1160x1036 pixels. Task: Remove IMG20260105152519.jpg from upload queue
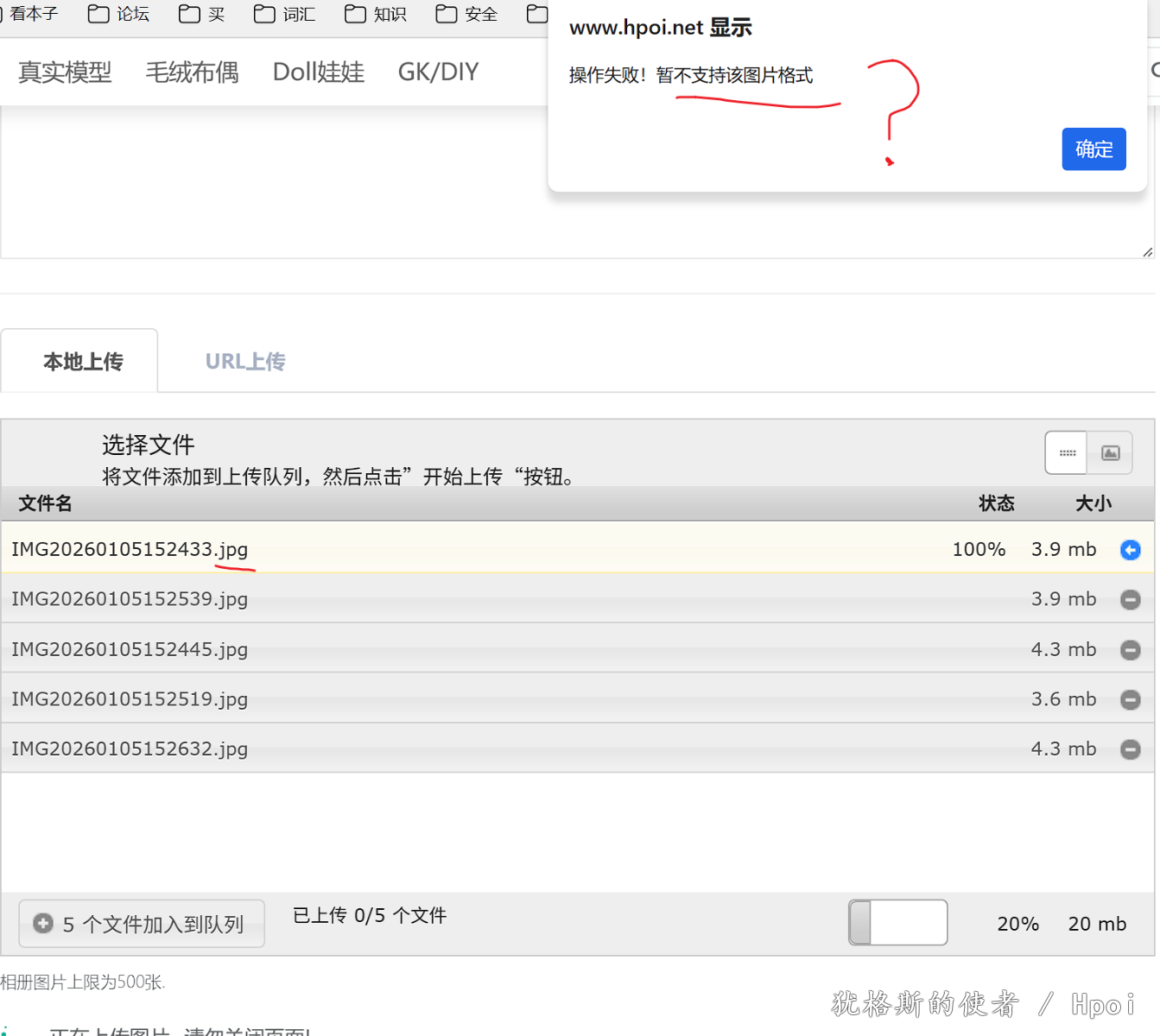pos(1130,700)
